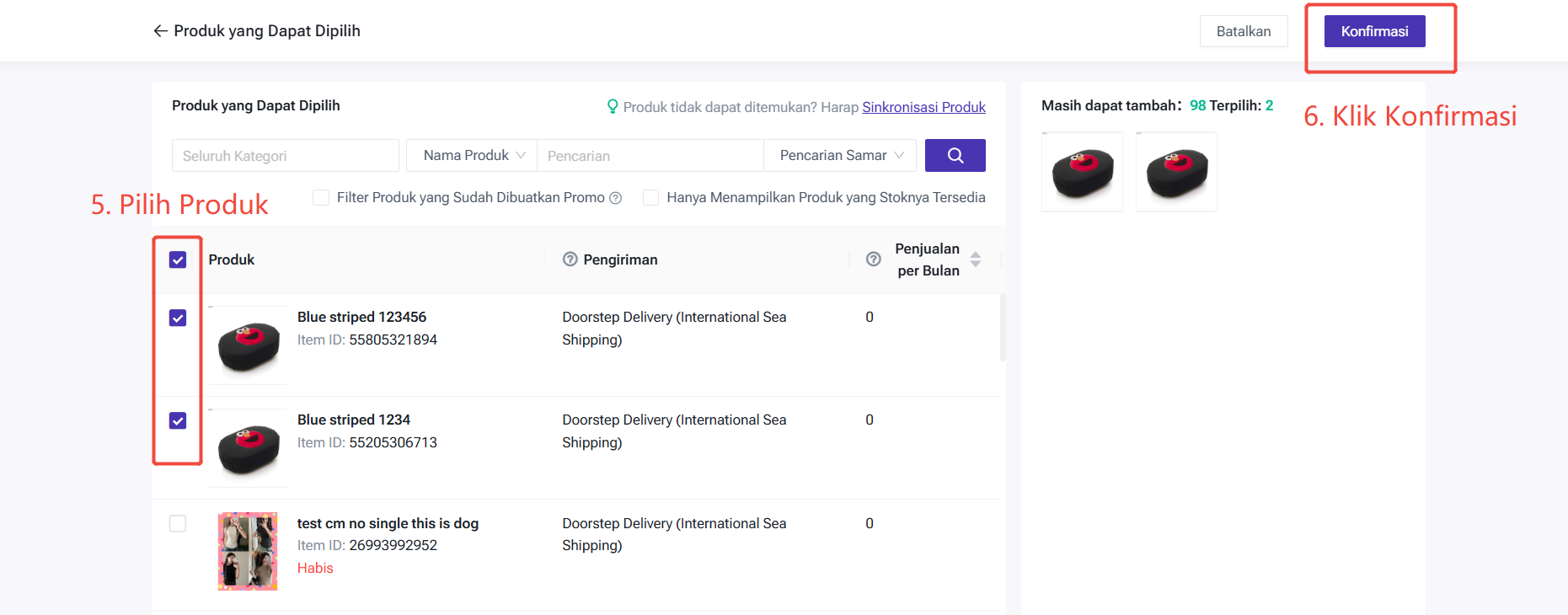
Task: Click sort arrows for Penjualan per Bulan
Action: 976,259
